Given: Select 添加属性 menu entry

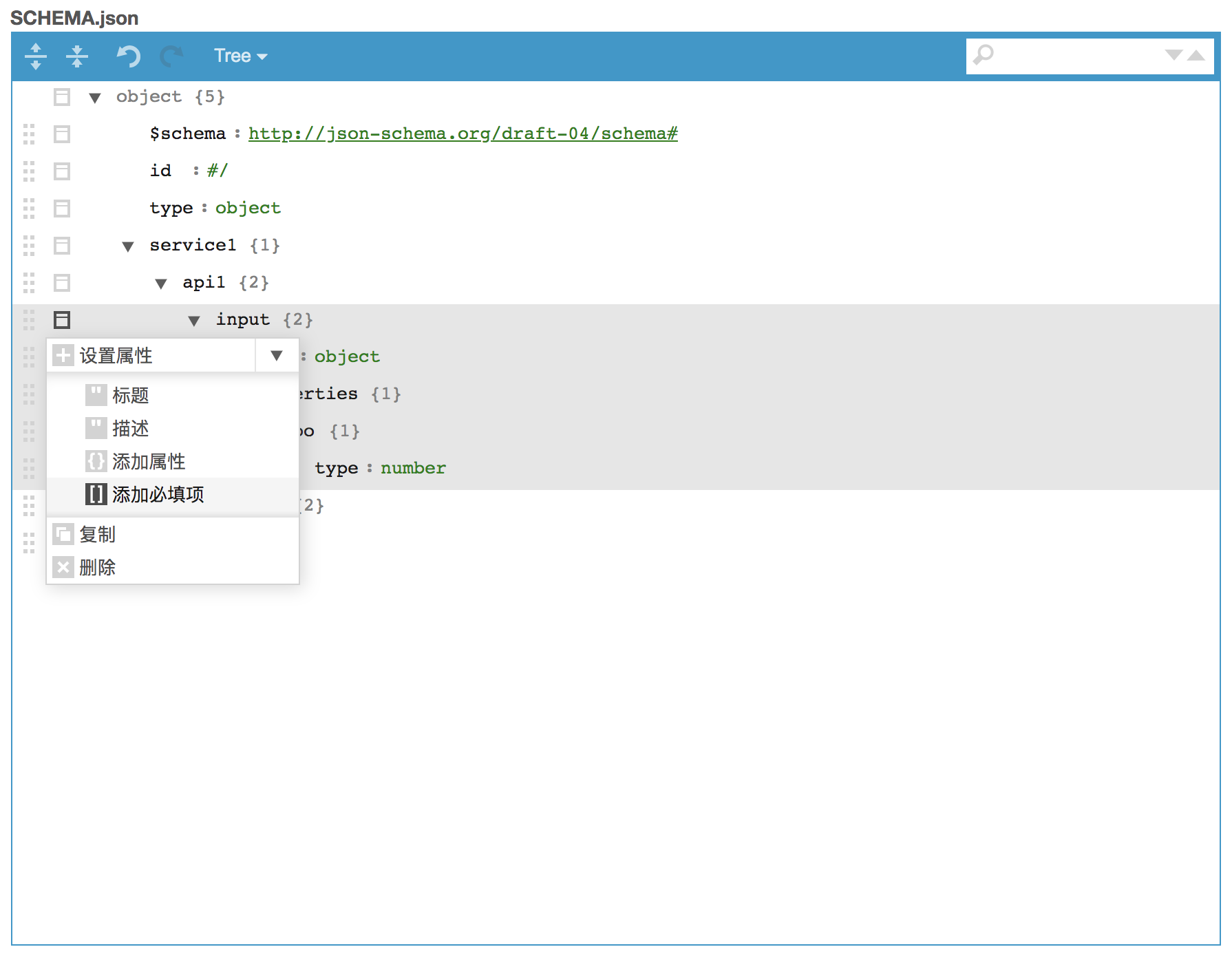Looking at the screenshot, I should [x=173, y=461].
